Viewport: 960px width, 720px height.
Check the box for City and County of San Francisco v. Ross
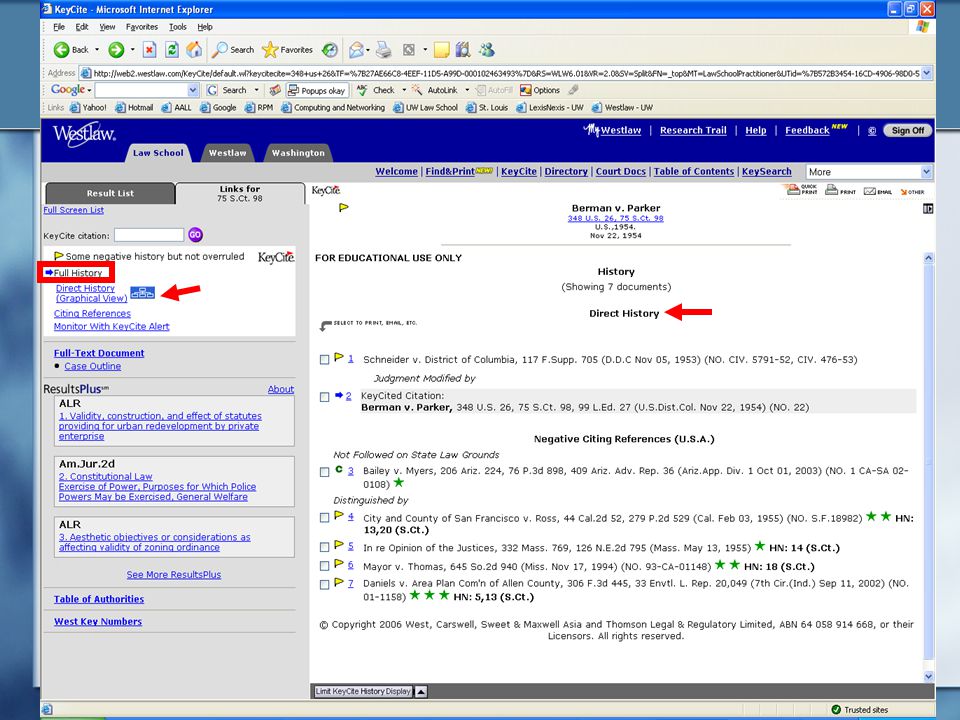click(x=324, y=518)
